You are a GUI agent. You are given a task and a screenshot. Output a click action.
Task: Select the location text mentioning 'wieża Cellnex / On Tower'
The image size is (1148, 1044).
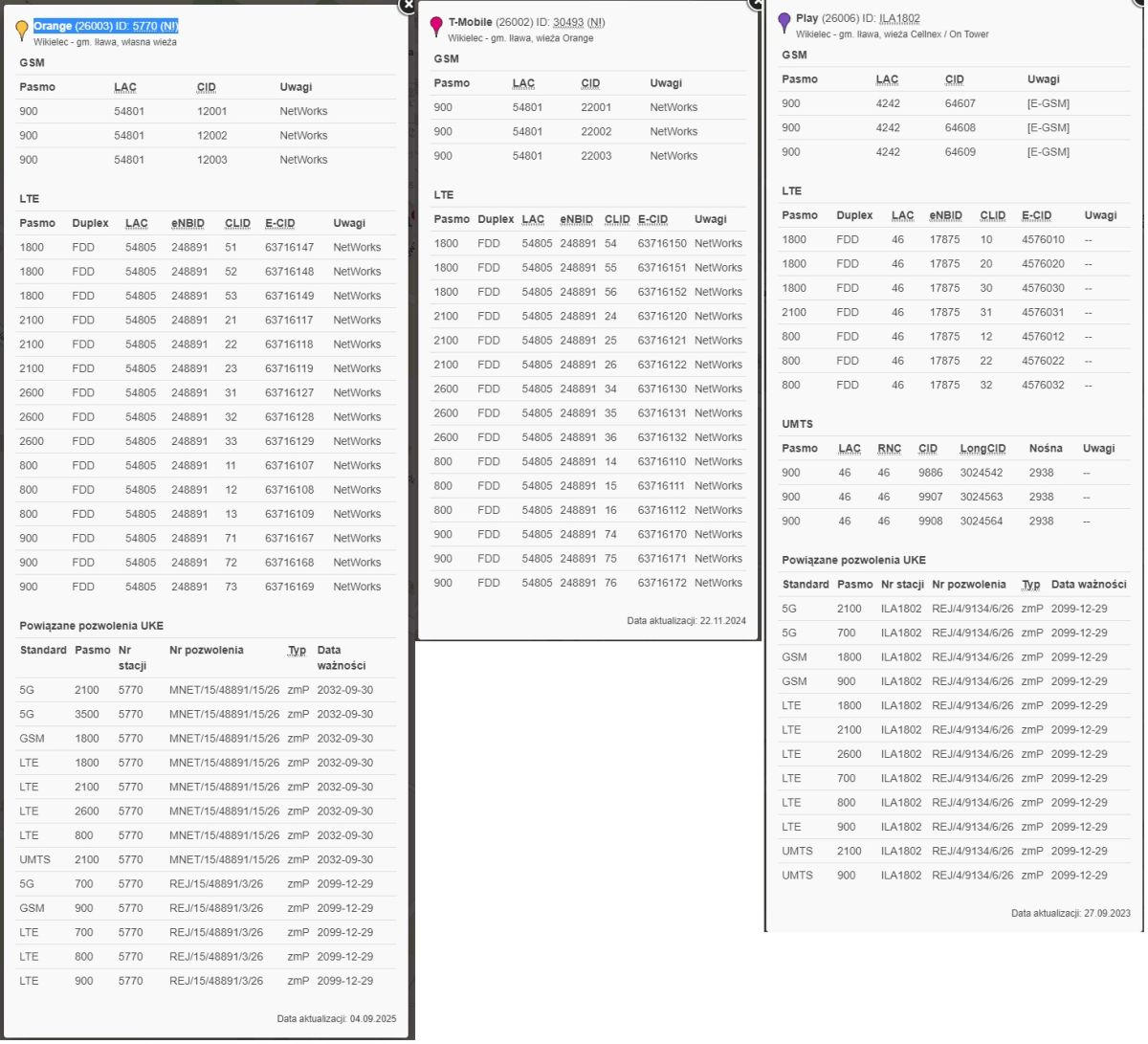893,34
